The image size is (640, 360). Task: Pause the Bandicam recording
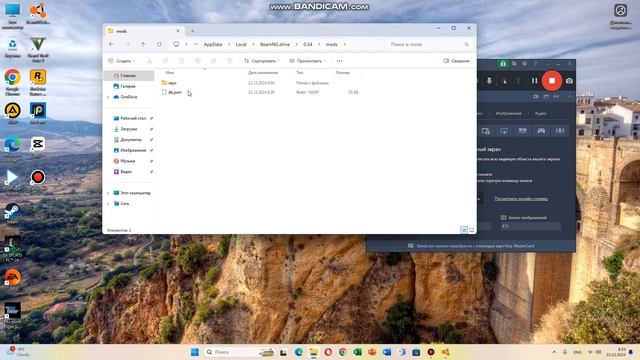pos(534,81)
